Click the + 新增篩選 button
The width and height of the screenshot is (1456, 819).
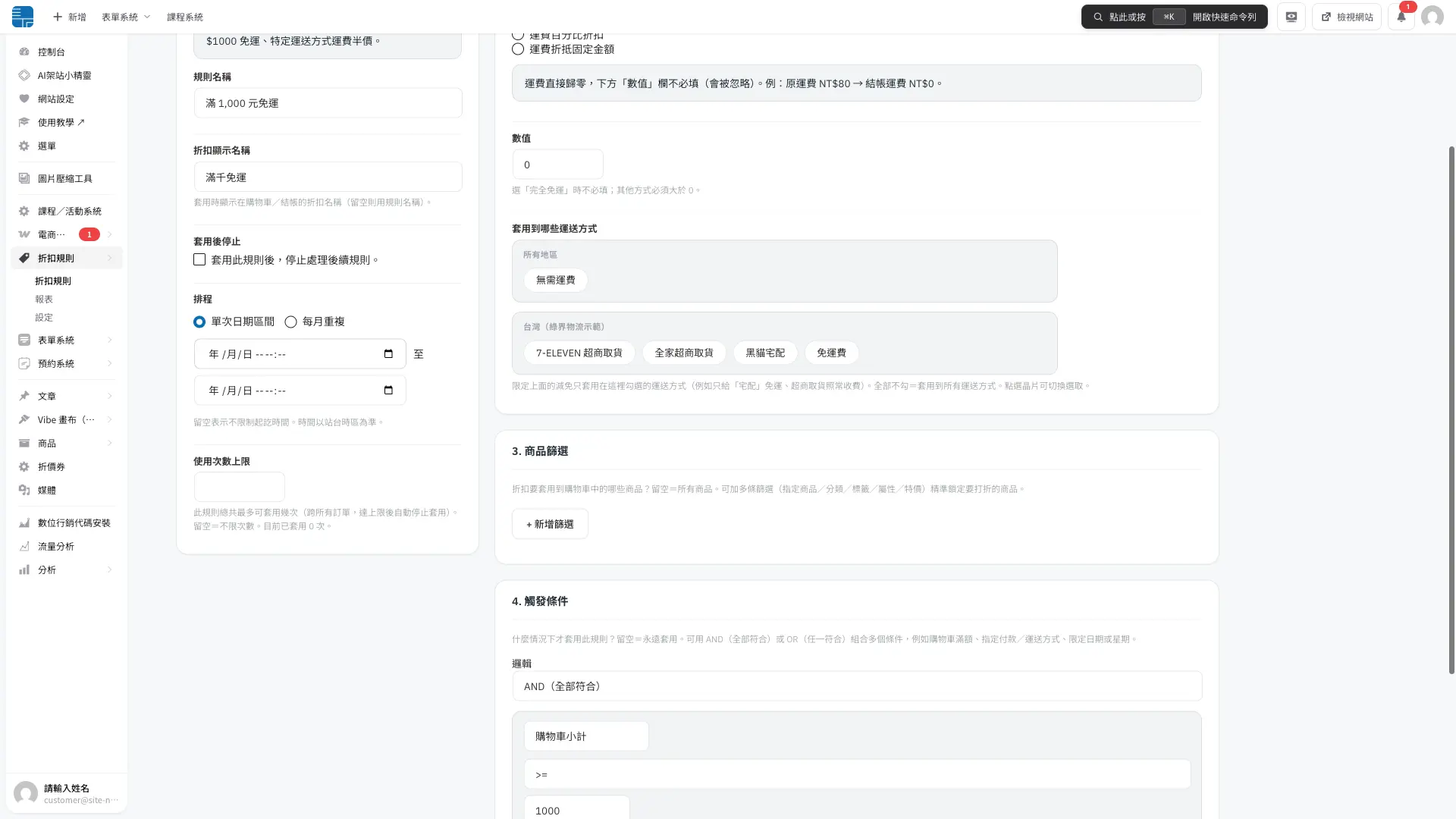pos(550,524)
